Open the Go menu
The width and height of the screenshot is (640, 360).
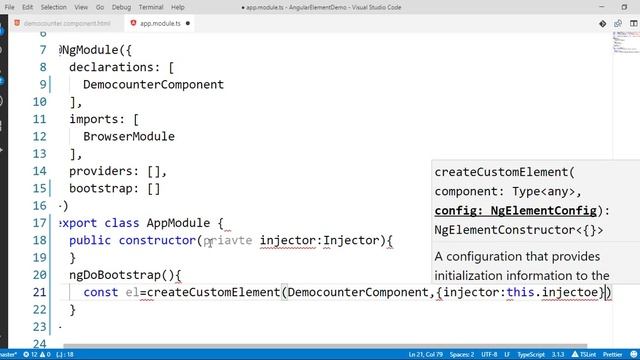100,7
